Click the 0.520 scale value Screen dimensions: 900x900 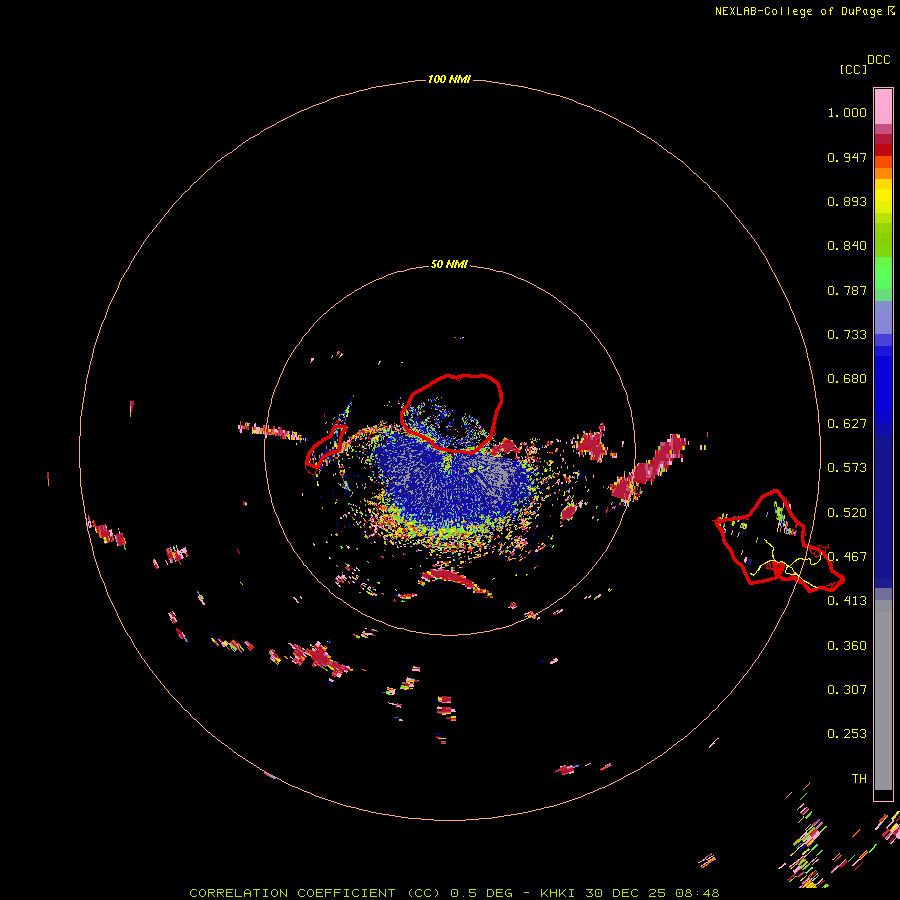coord(847,513)
